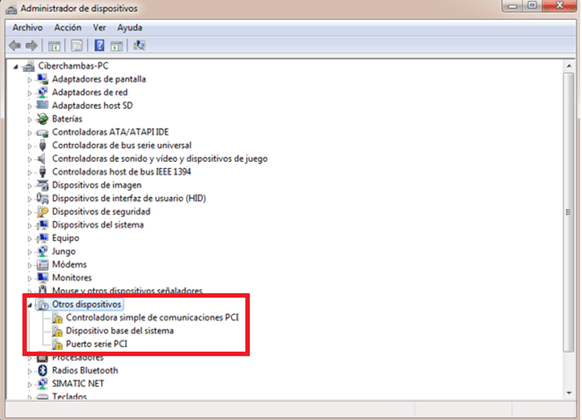Open the Ayuda menu

pyautogui.click(x=130, y=27)
